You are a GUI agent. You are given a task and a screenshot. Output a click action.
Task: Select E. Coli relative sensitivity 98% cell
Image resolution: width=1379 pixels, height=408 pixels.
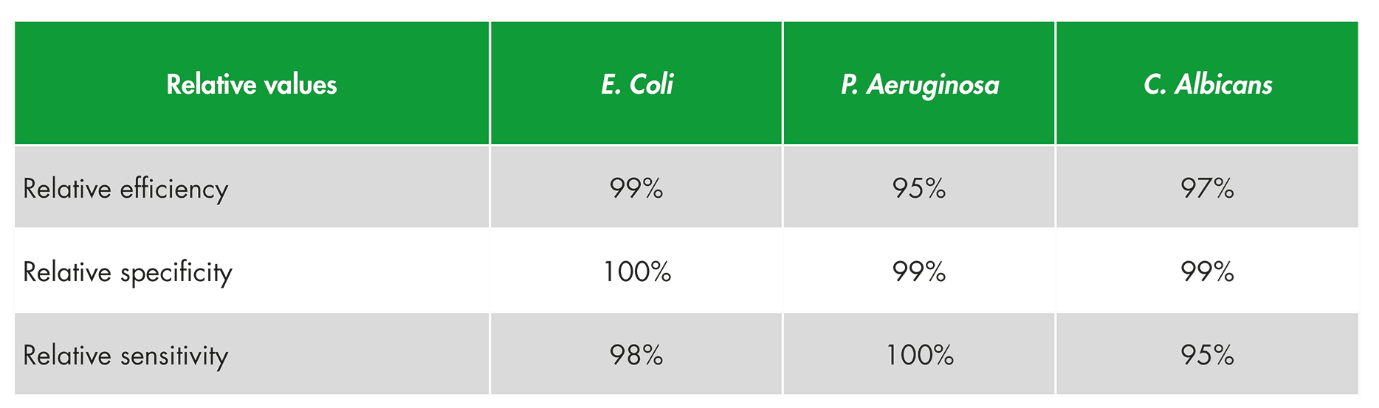point(636,356)
